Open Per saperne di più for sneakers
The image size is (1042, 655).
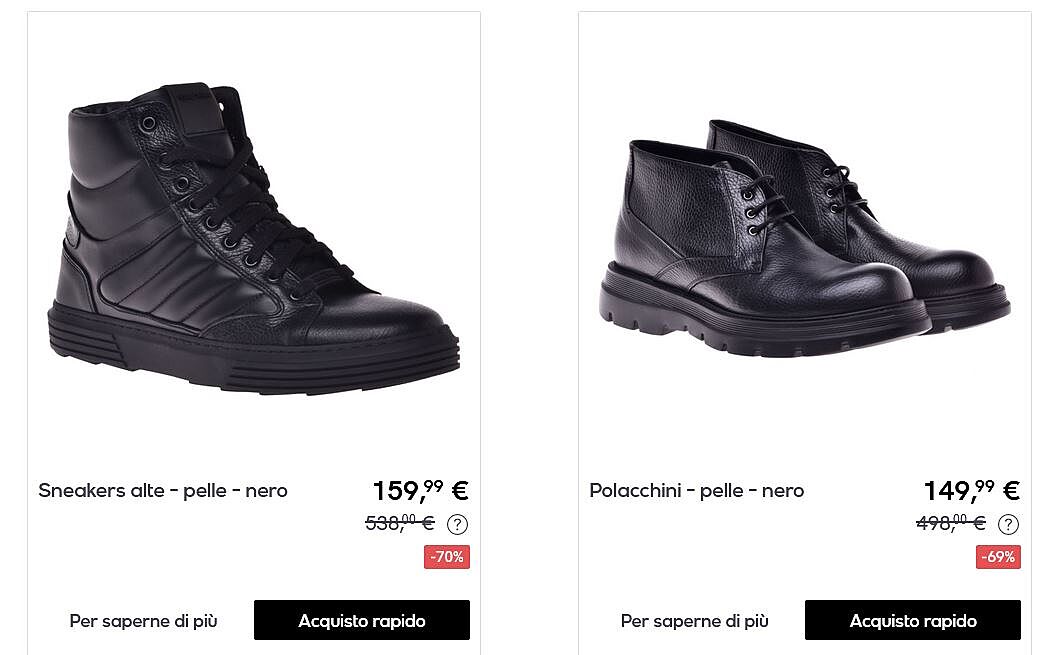(x=144, y=620)
